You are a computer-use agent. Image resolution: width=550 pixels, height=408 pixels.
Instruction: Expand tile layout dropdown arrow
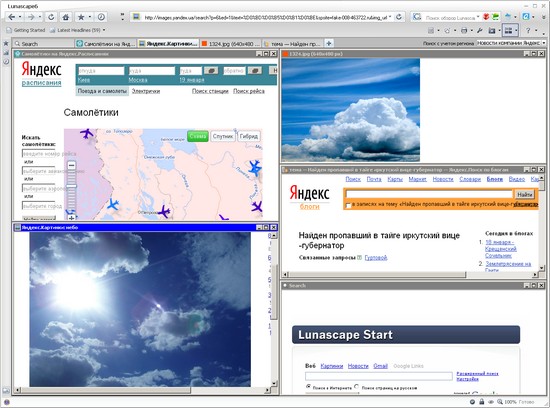[516, 31]
